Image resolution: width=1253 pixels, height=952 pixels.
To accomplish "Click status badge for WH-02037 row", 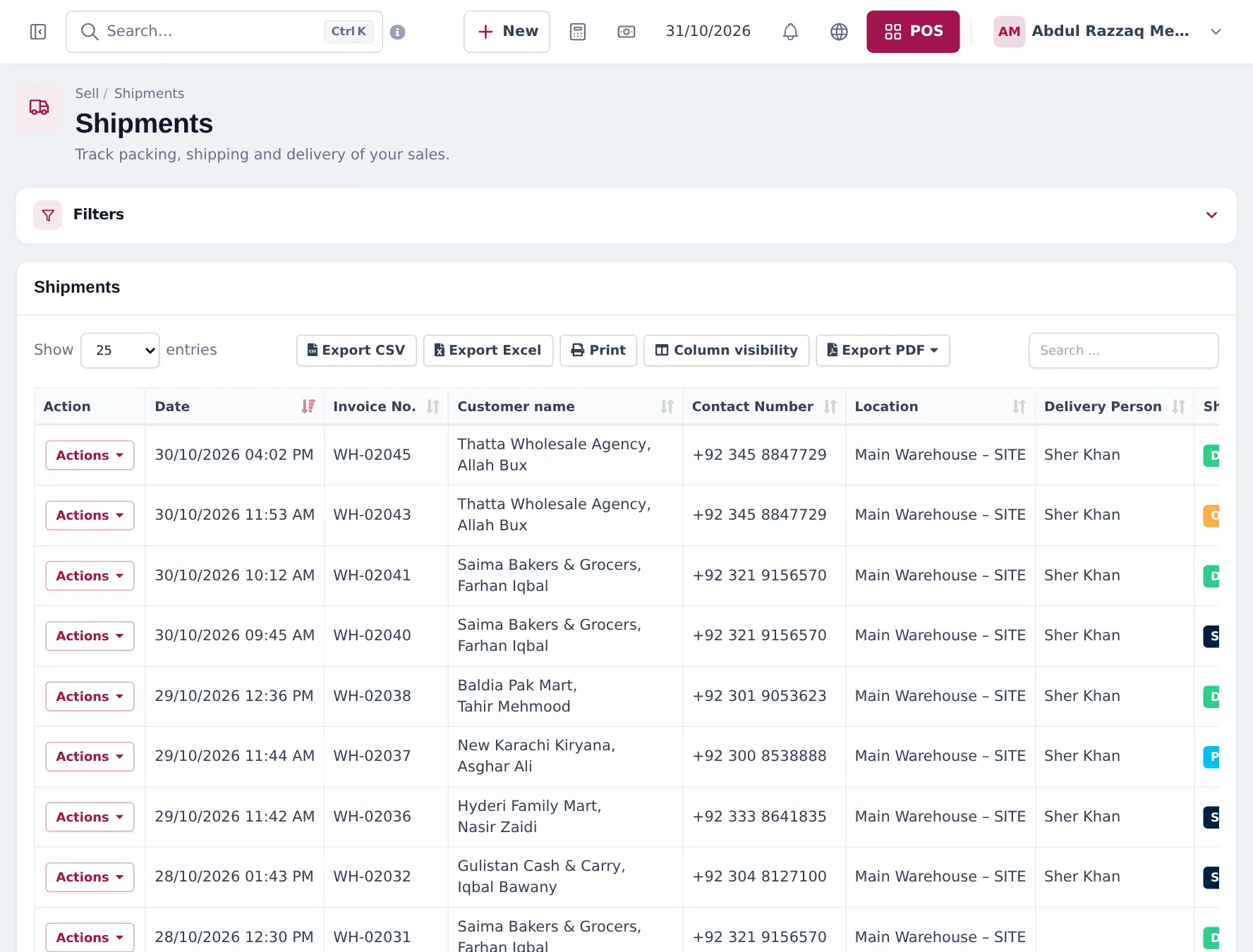I will 1211,757.
